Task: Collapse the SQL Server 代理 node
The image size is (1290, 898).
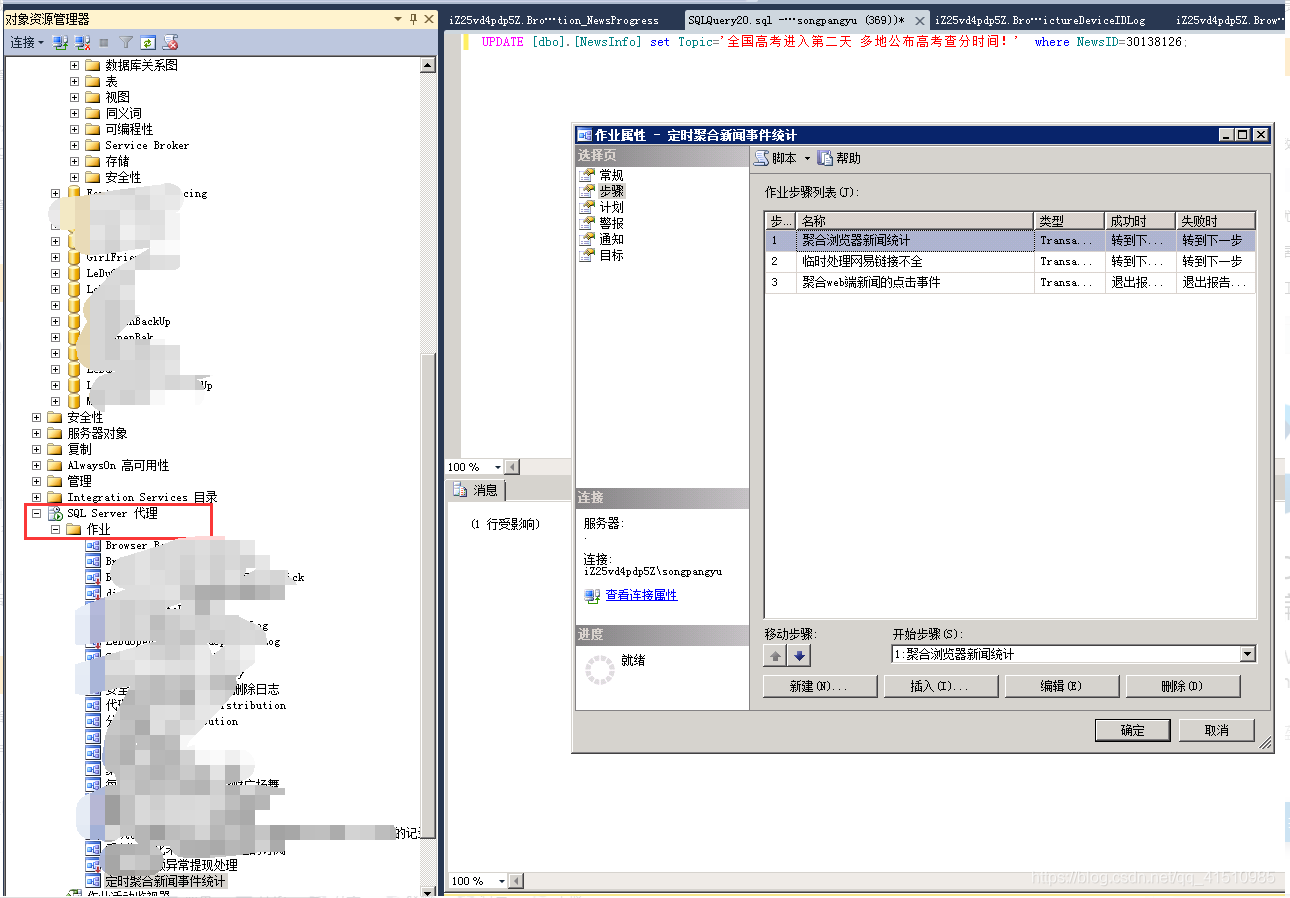Action: tap(36, 513)
